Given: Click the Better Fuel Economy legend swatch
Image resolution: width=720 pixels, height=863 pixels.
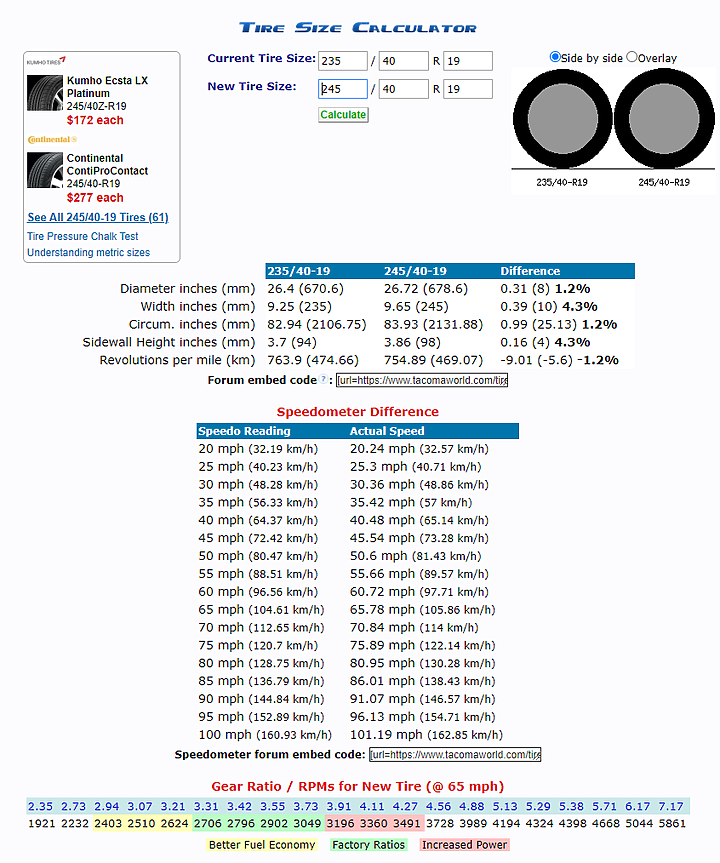Looking at the screenshot, I should pos(261,844).
